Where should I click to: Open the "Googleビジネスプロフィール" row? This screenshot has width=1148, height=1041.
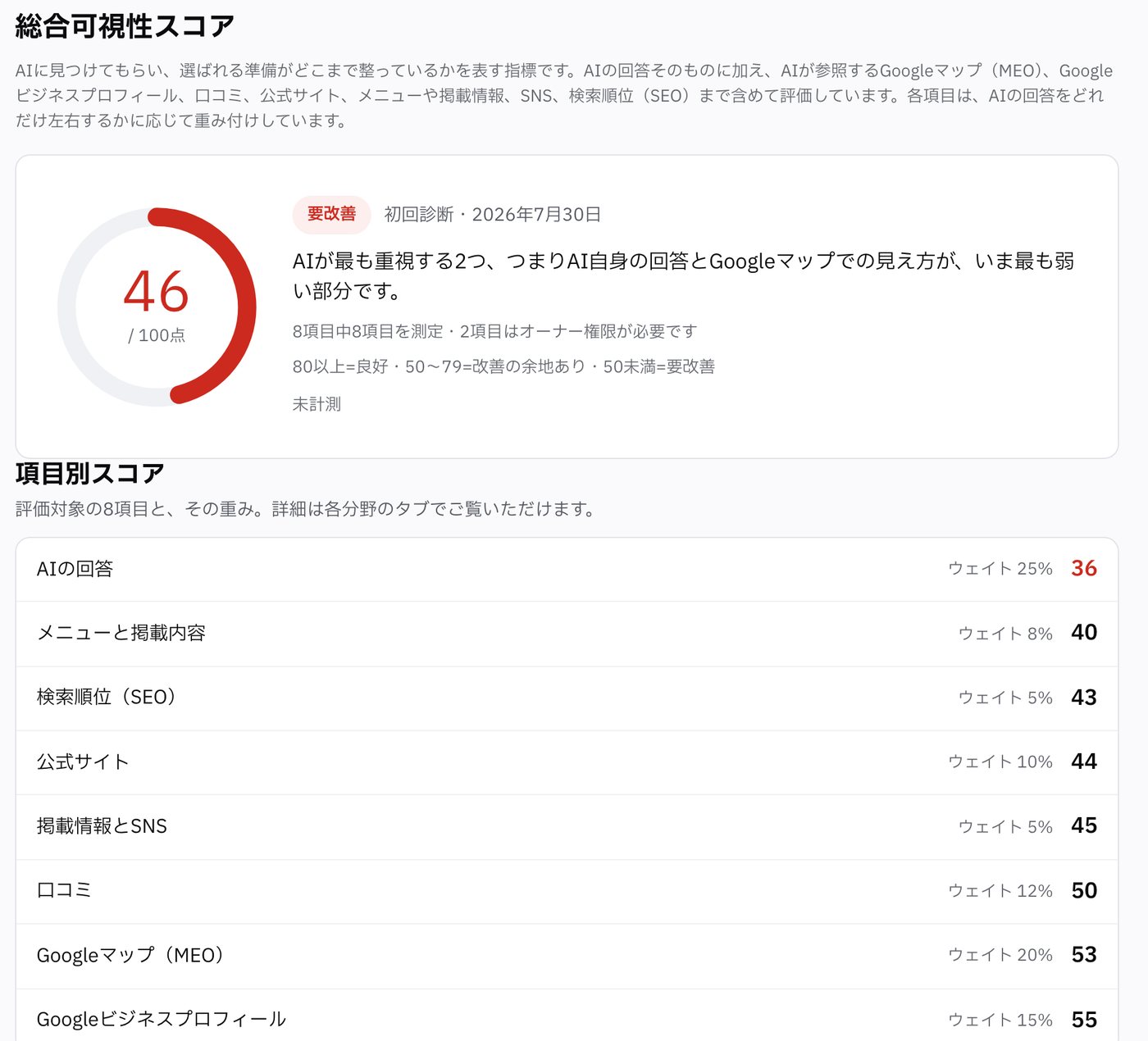pyautogui.click(x=567, y=1016)
